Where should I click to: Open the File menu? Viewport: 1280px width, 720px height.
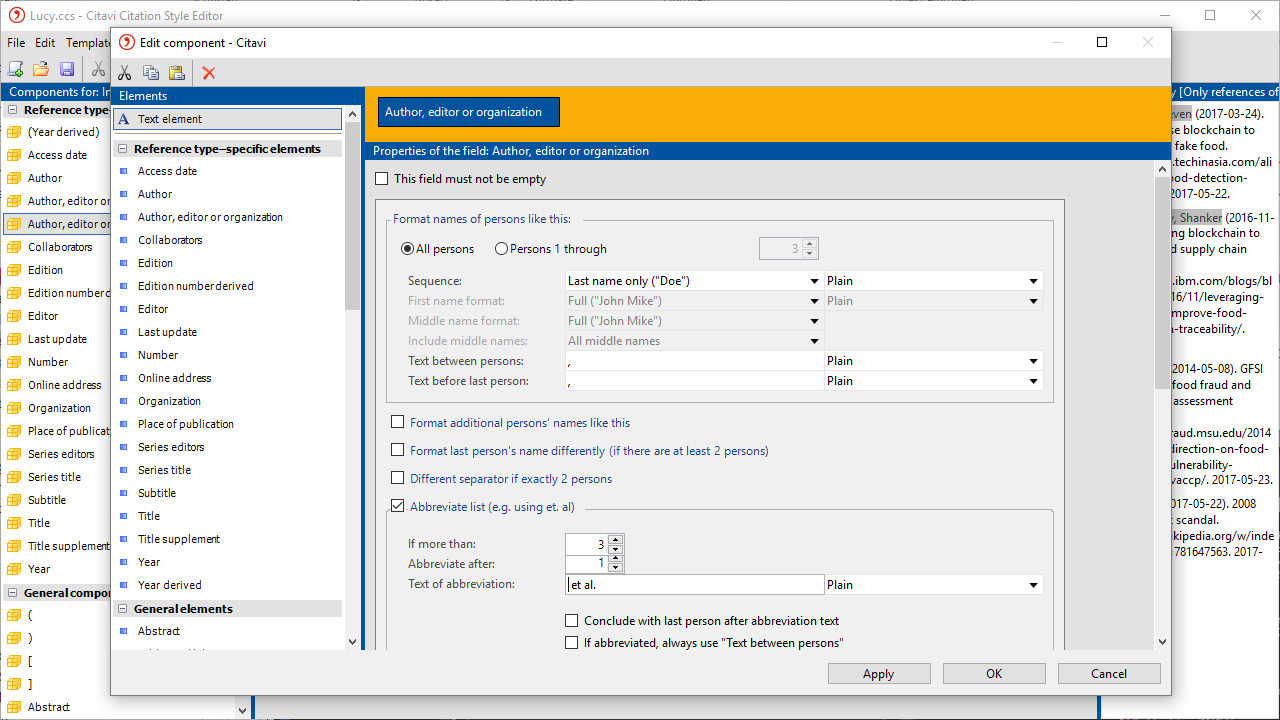(16, 43)
